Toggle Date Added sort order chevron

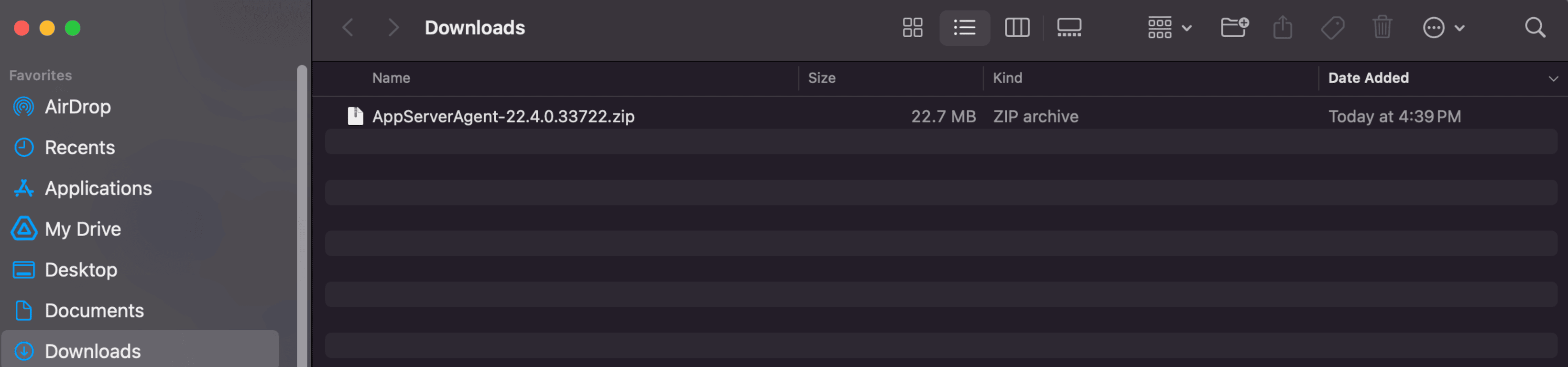1553,78
